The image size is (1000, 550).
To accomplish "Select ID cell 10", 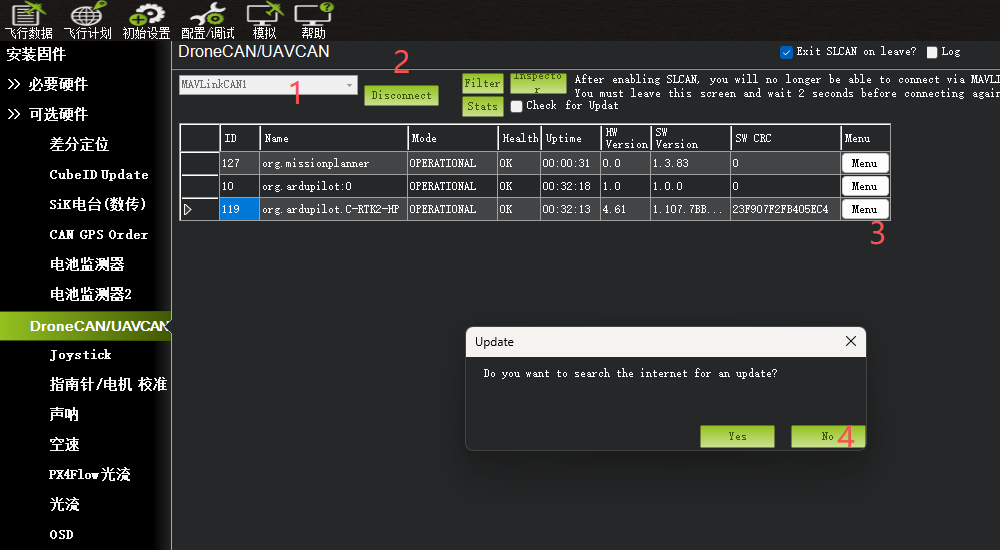I will click(x=239, y=186).
